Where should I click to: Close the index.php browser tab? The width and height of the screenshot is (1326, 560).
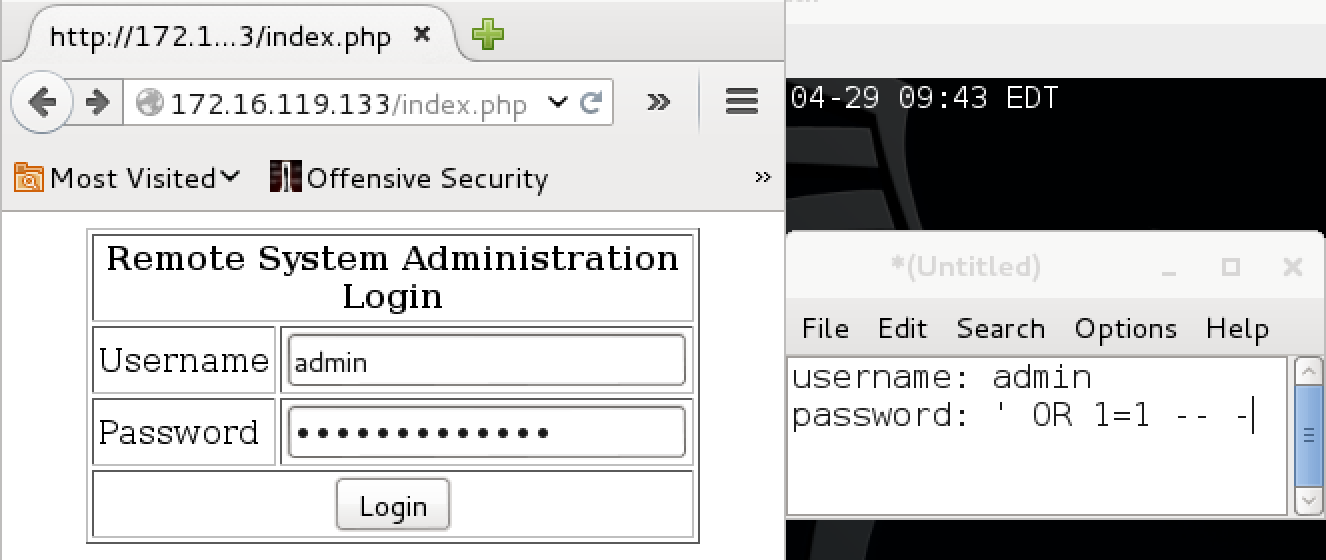coord(422,35)
